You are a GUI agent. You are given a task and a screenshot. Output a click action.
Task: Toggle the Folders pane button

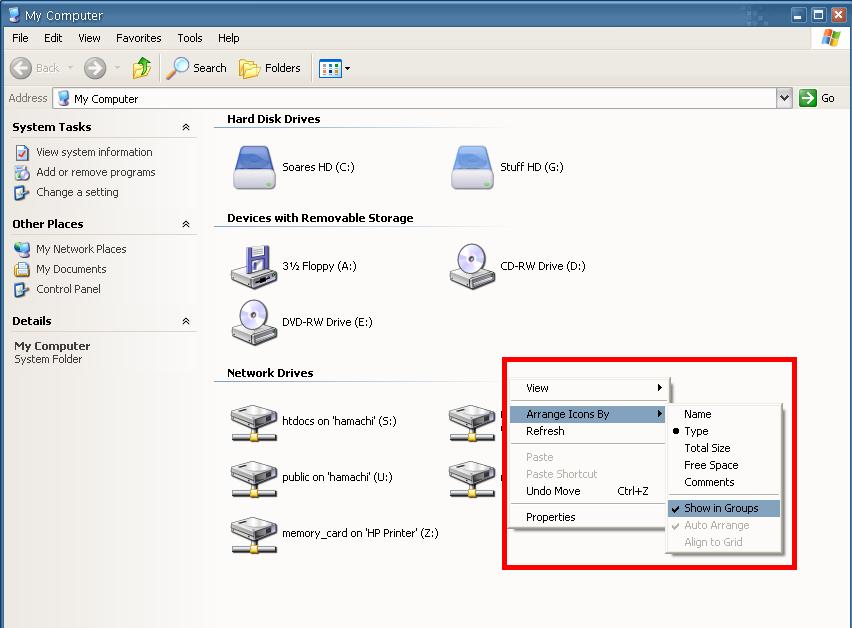click(x=270, y=68)
